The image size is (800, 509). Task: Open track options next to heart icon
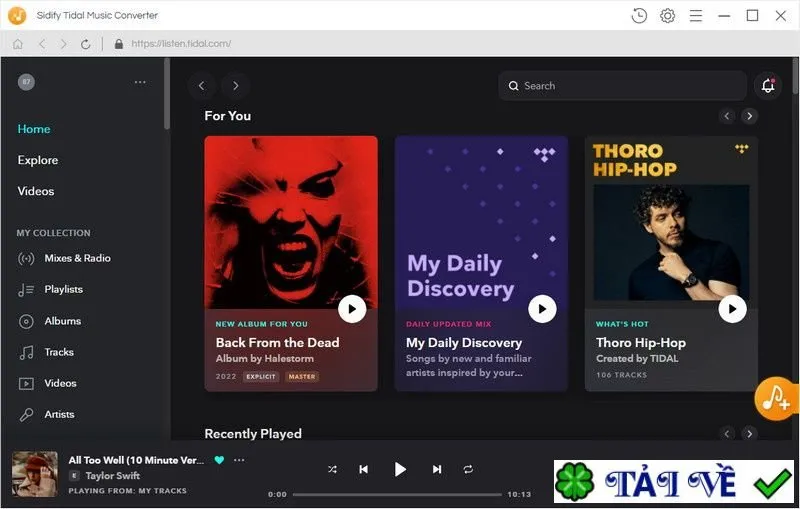[x=239, y=460]
